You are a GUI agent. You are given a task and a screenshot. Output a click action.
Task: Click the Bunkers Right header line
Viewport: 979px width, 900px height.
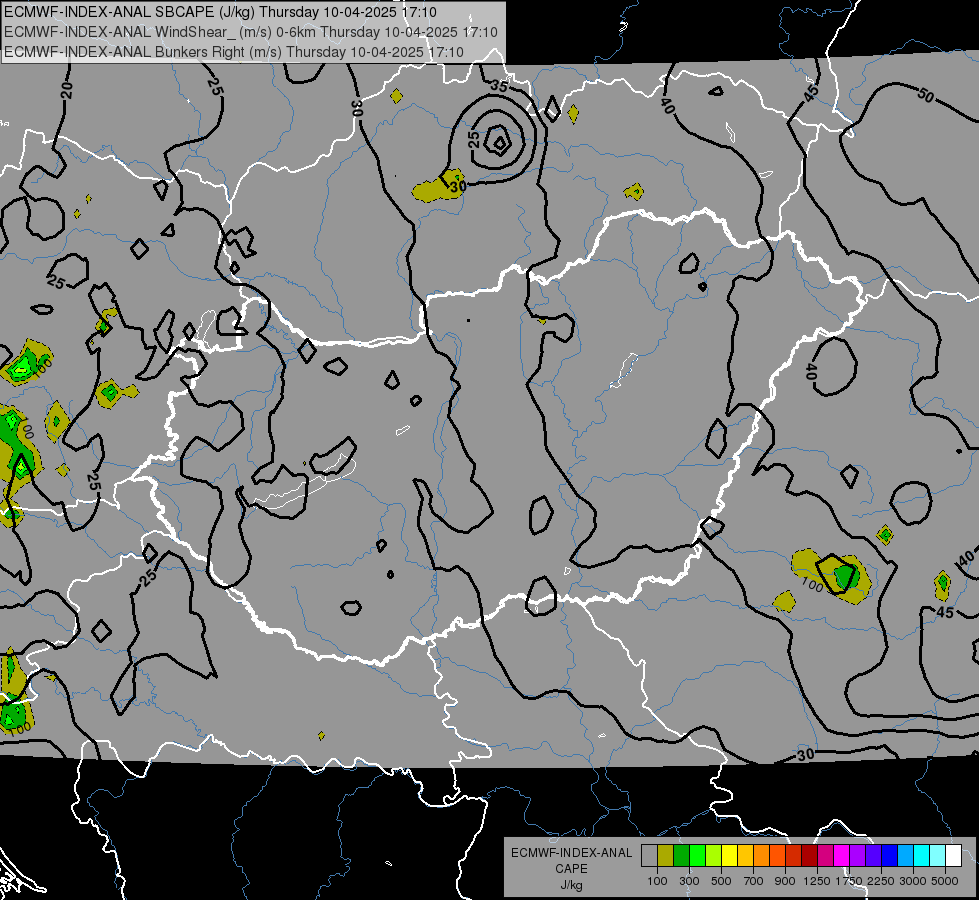pyautogui.click(x=234, y=52)
